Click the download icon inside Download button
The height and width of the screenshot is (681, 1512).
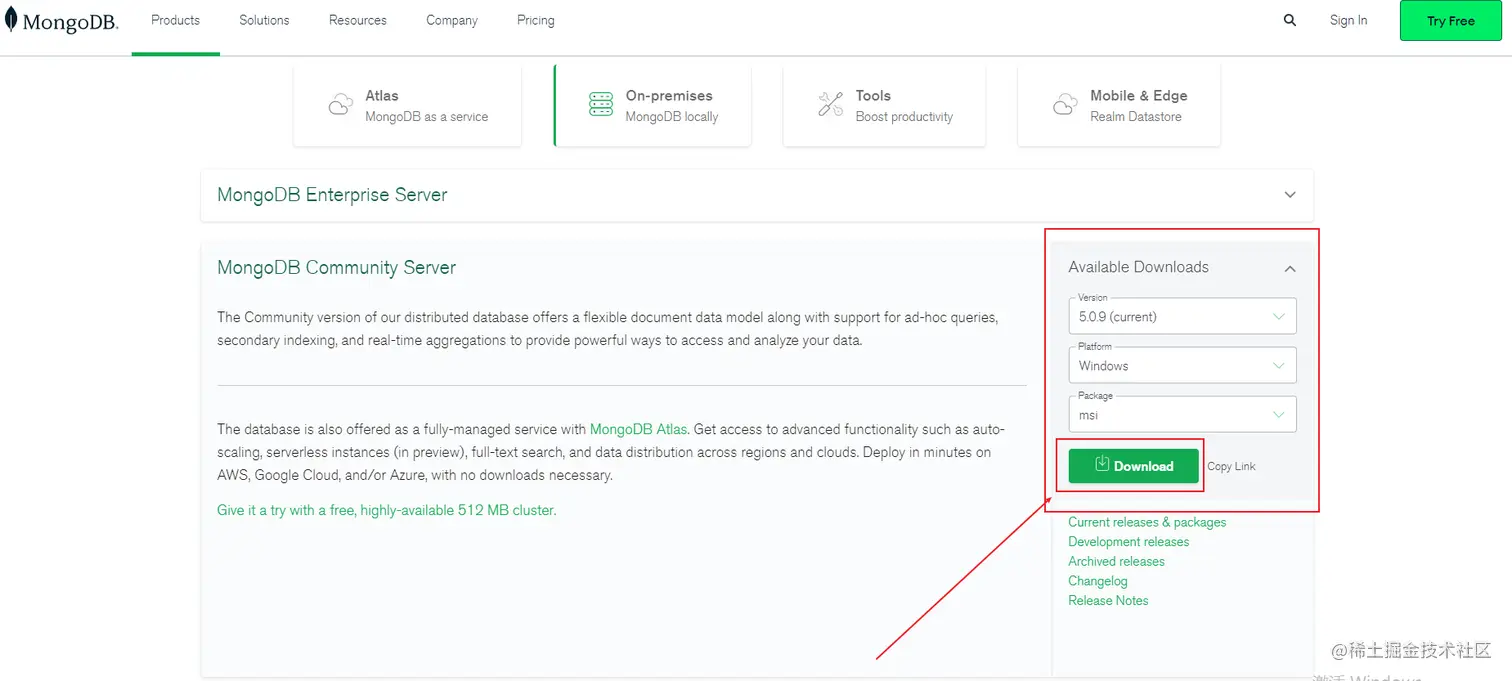[x=1102, y=464]
